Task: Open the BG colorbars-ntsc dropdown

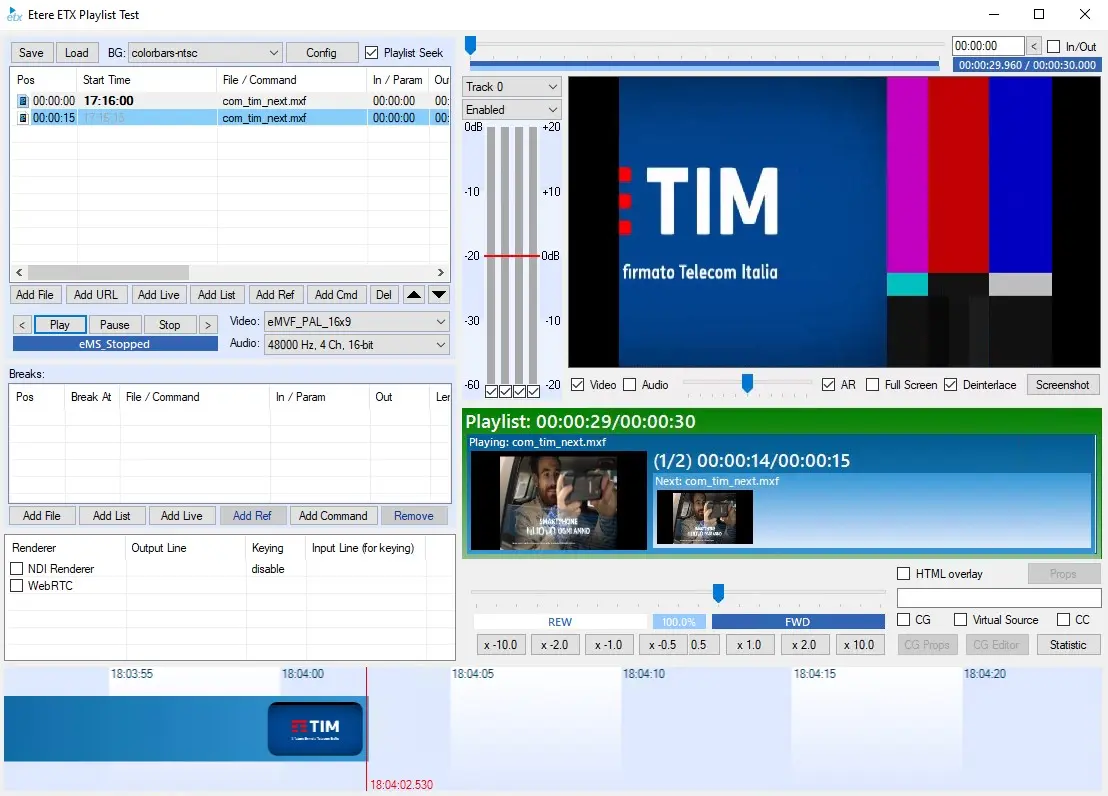Action: tap(205, 53)
